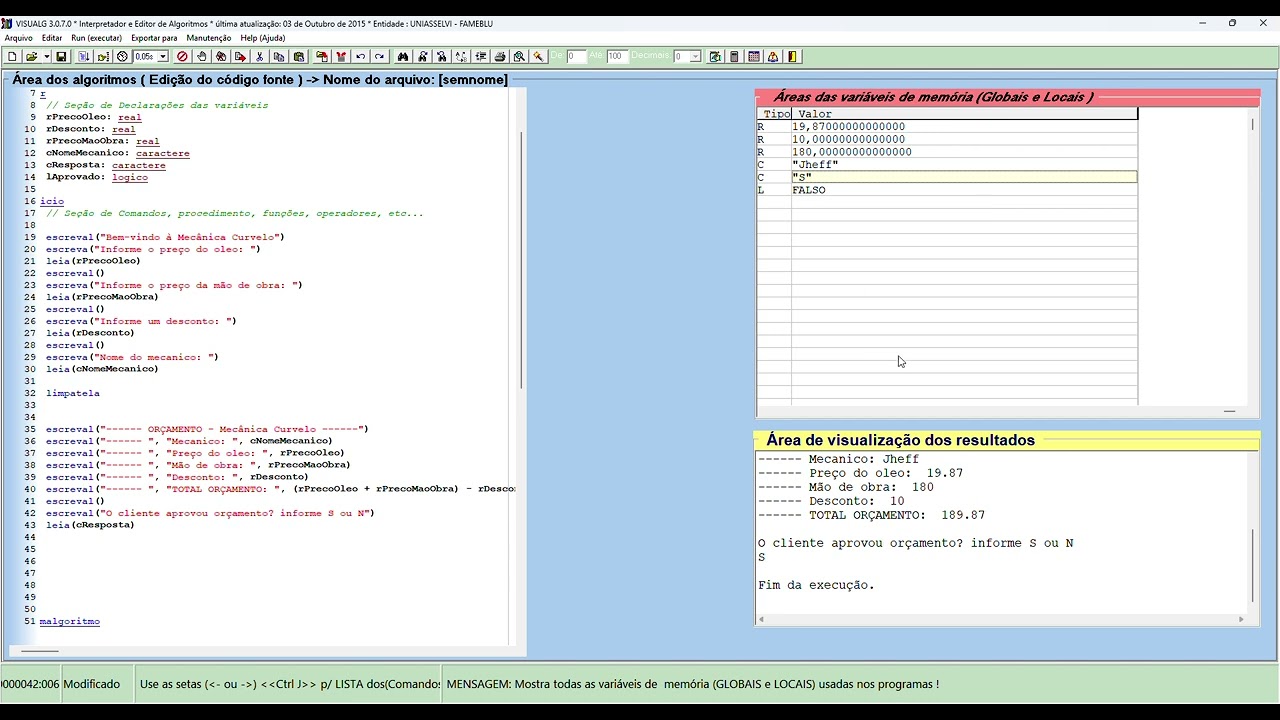Click the magic wand toolbar icon
Viewport: 1280px width, 720px height.
pyautogui.click(x=538, y=57)
